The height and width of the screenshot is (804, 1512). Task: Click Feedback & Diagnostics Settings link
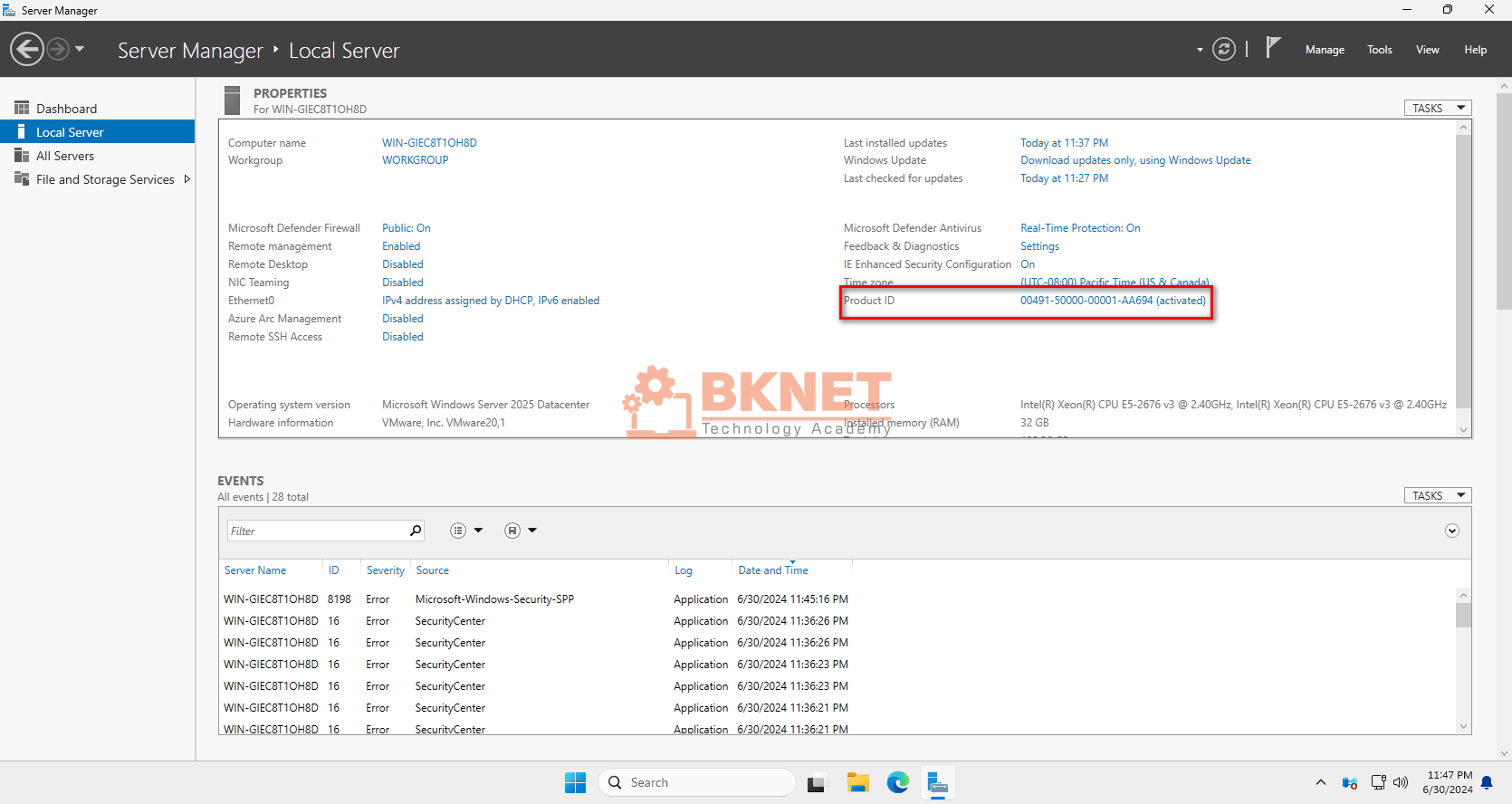point(1039,246)
